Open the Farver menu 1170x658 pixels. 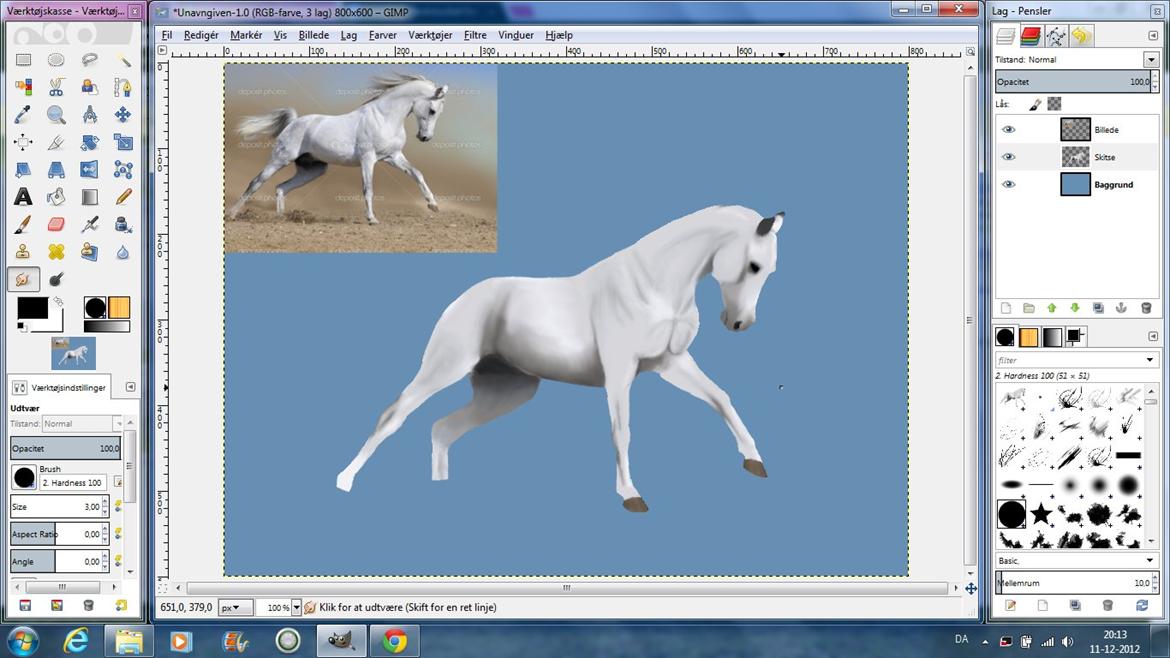click(x=382, y=35)
